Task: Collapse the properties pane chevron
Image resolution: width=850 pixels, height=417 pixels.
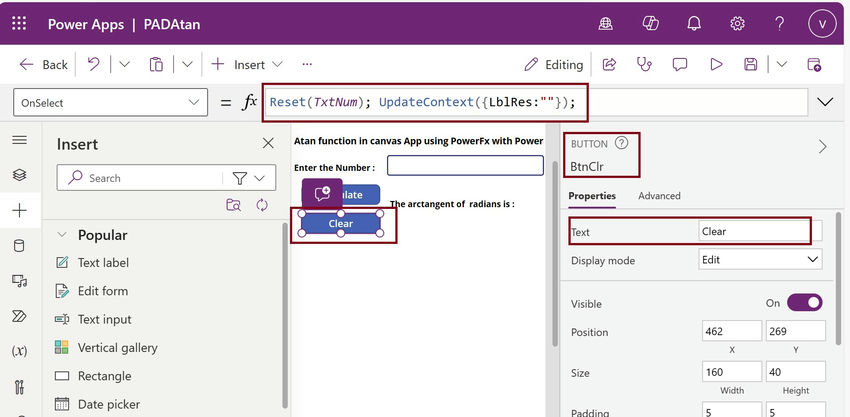Action: (823, 147)
